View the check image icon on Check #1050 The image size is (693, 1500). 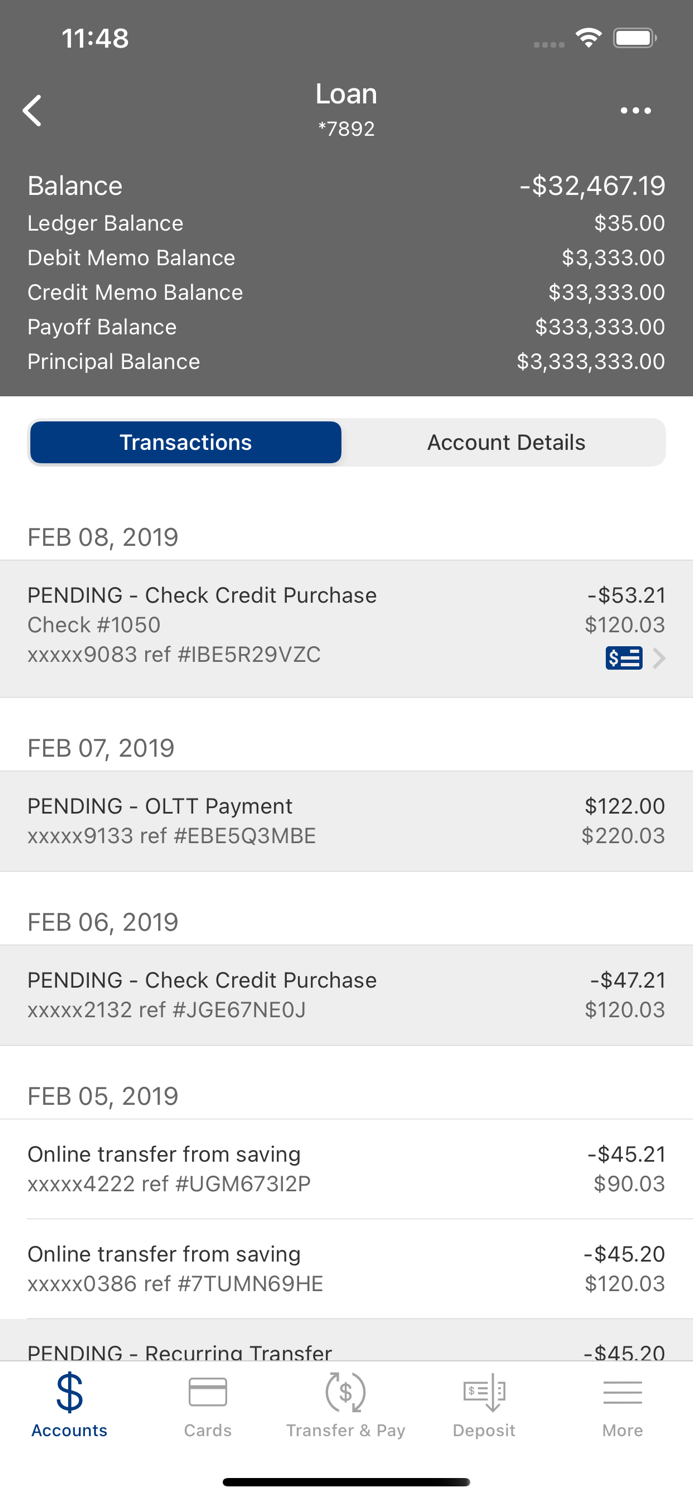623,658
